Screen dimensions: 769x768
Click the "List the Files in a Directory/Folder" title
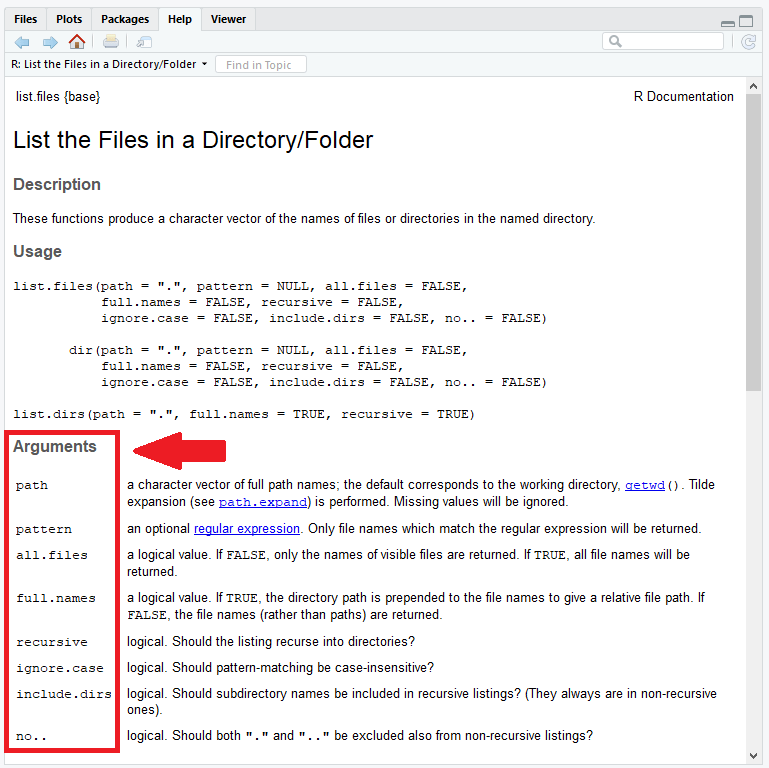193,140
